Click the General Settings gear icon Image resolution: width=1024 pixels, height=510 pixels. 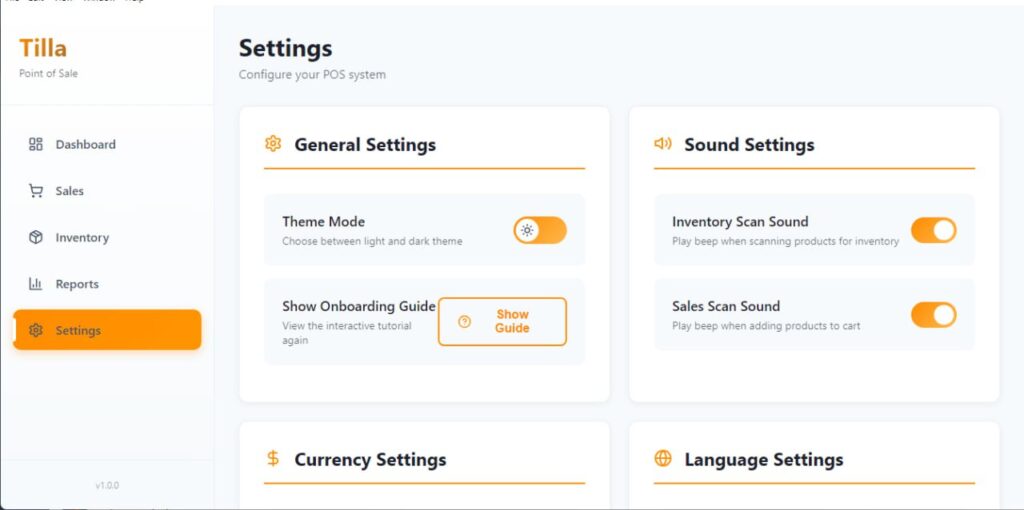pyautogui.click(x=273, y=144)
